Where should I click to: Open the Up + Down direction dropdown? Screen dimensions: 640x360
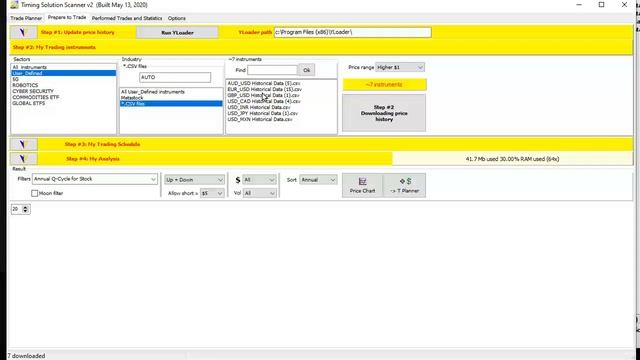[194, 180]
